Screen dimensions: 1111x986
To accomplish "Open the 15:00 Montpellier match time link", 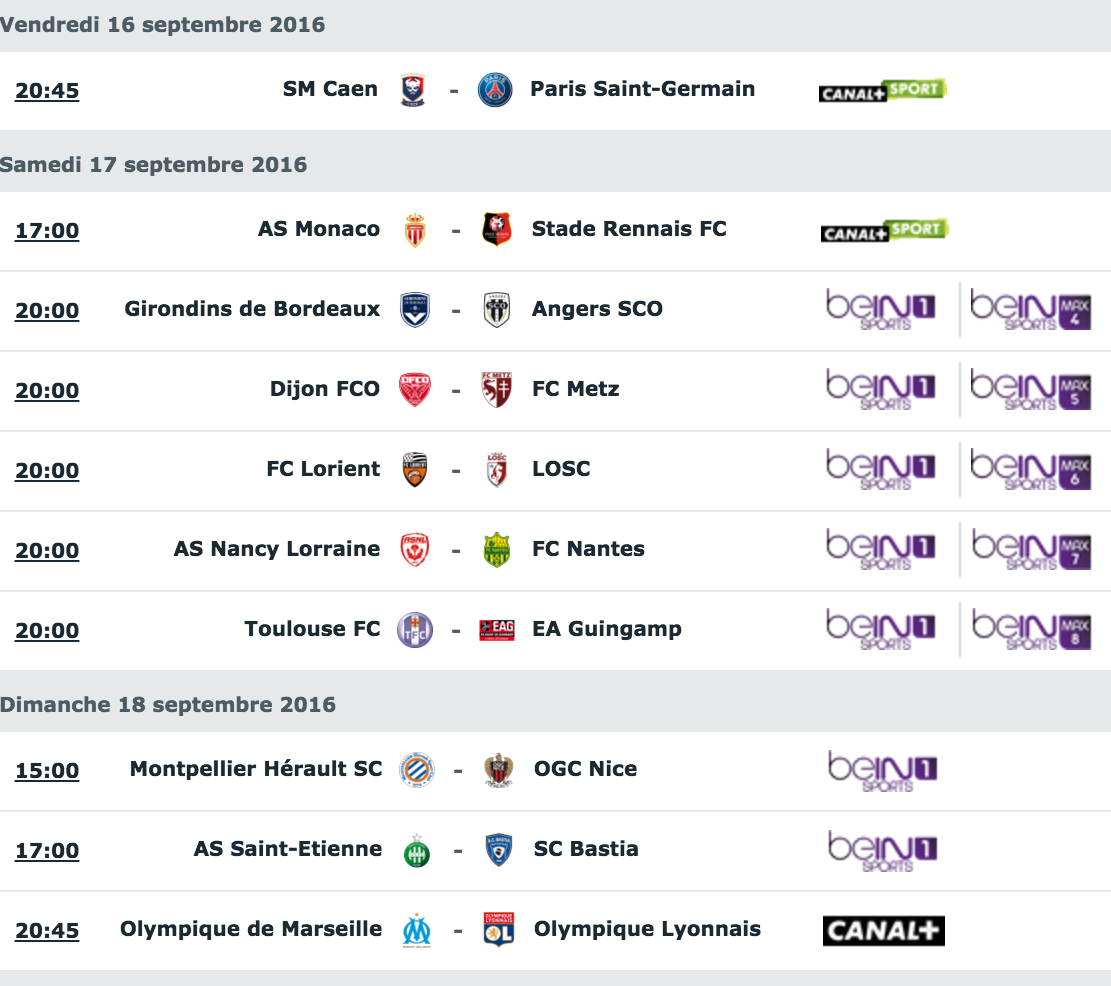I will [x=47, y=771].
